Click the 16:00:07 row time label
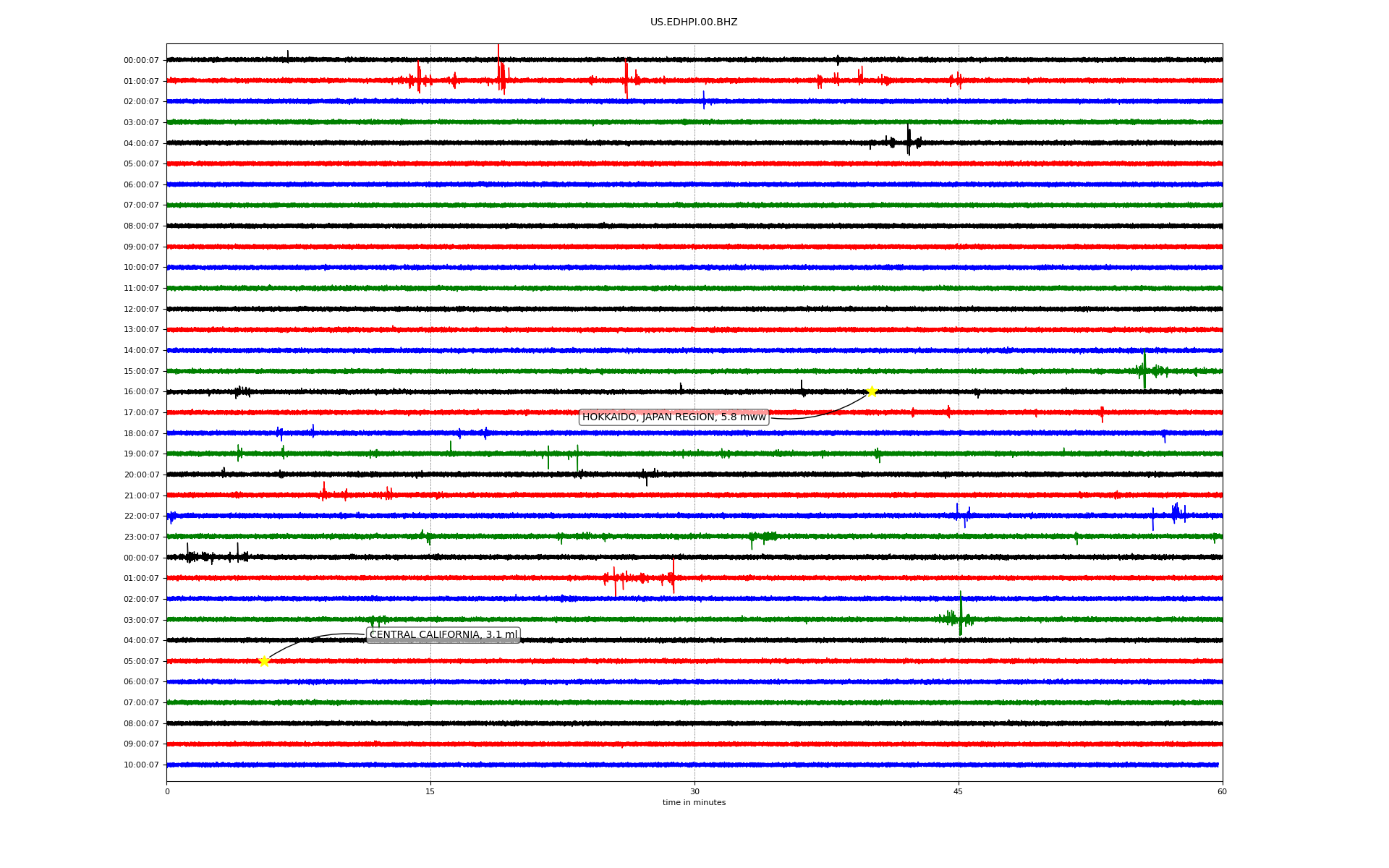 tap(141, 392)
